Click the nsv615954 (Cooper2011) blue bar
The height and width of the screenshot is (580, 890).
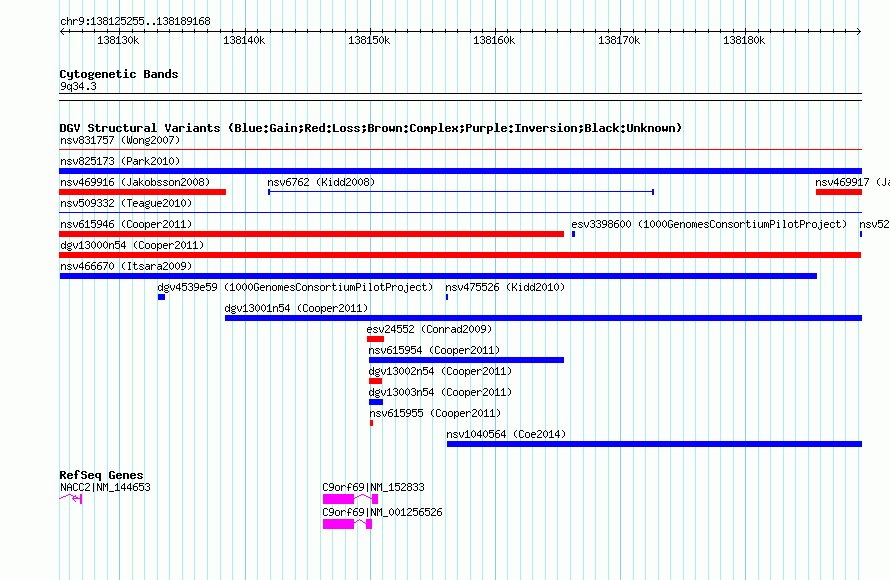coord(466,360)
